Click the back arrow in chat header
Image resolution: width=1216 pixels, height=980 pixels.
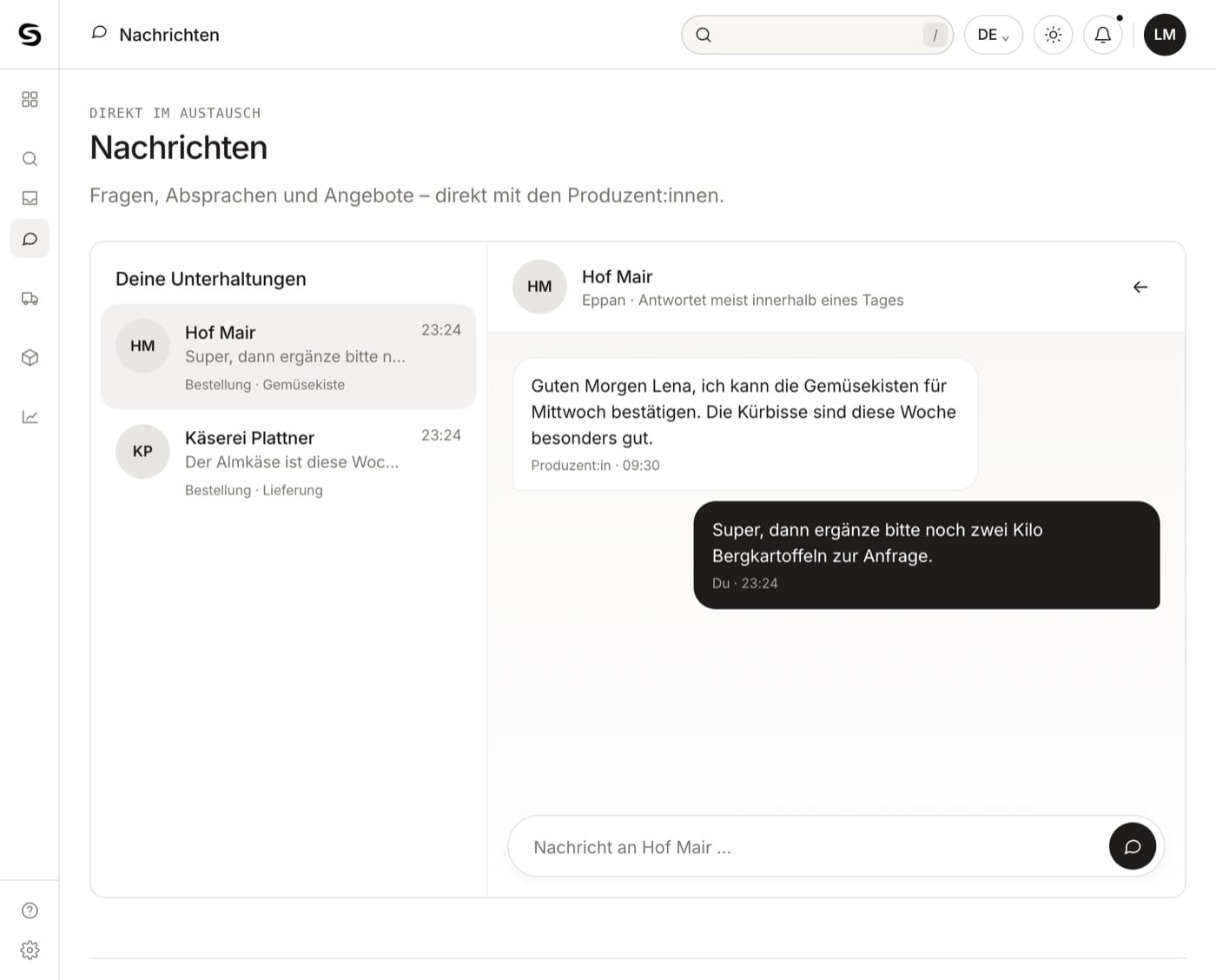(1140, 287)
